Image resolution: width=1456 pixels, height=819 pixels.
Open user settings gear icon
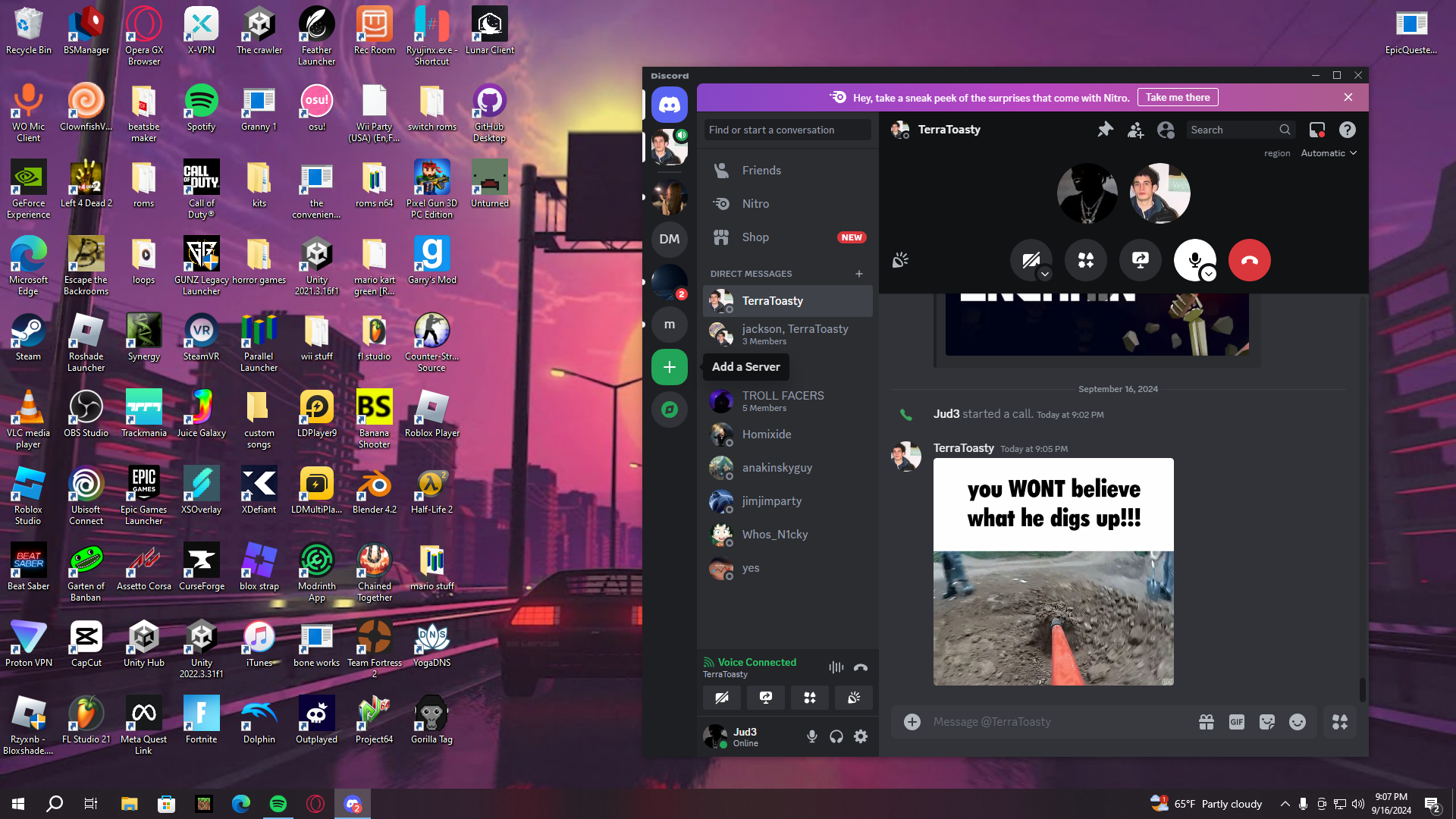pos(861,736)
